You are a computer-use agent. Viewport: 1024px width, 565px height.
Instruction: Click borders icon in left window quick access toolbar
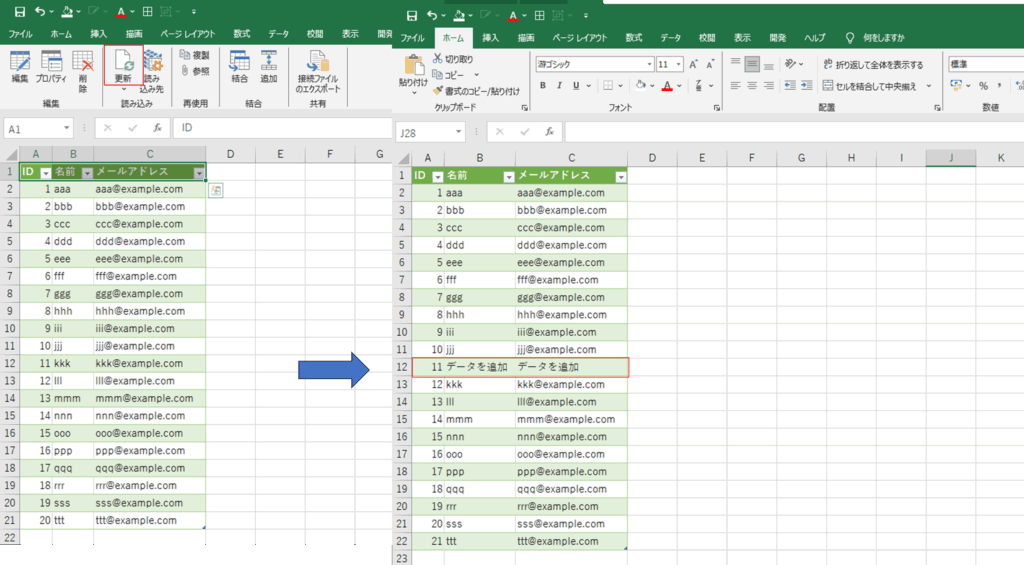click(x=148, y=12)
